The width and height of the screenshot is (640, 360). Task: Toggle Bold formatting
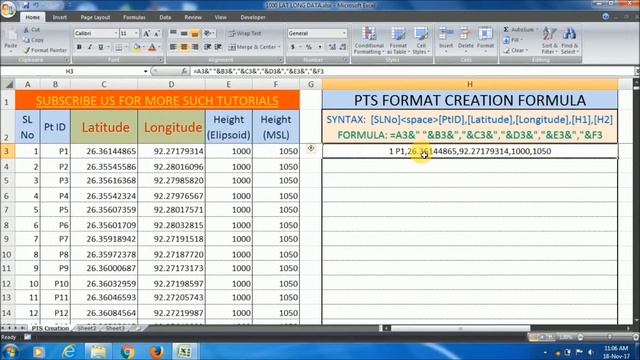[x=79, y=47]
